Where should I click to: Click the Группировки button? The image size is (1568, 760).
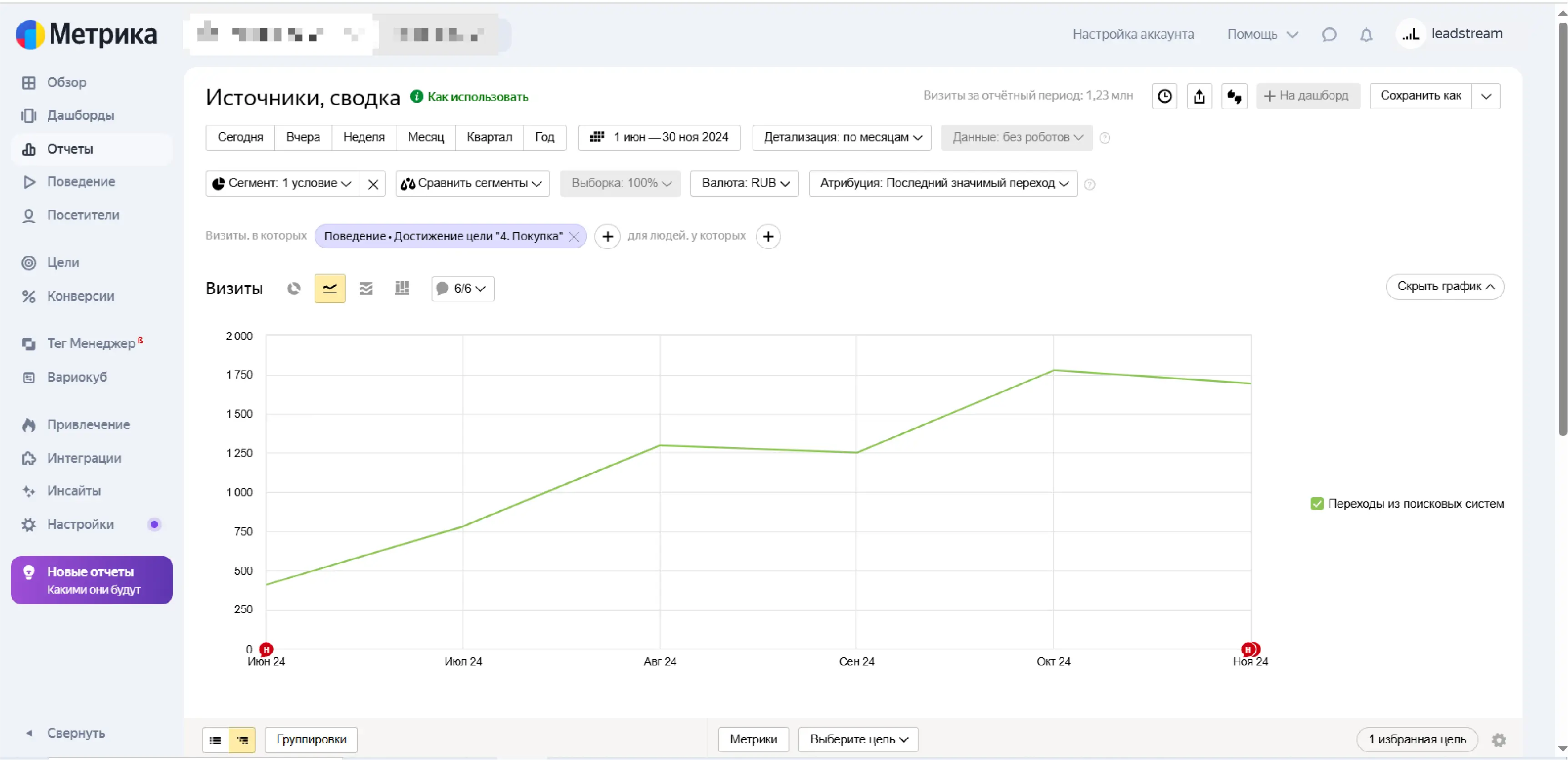311,739
